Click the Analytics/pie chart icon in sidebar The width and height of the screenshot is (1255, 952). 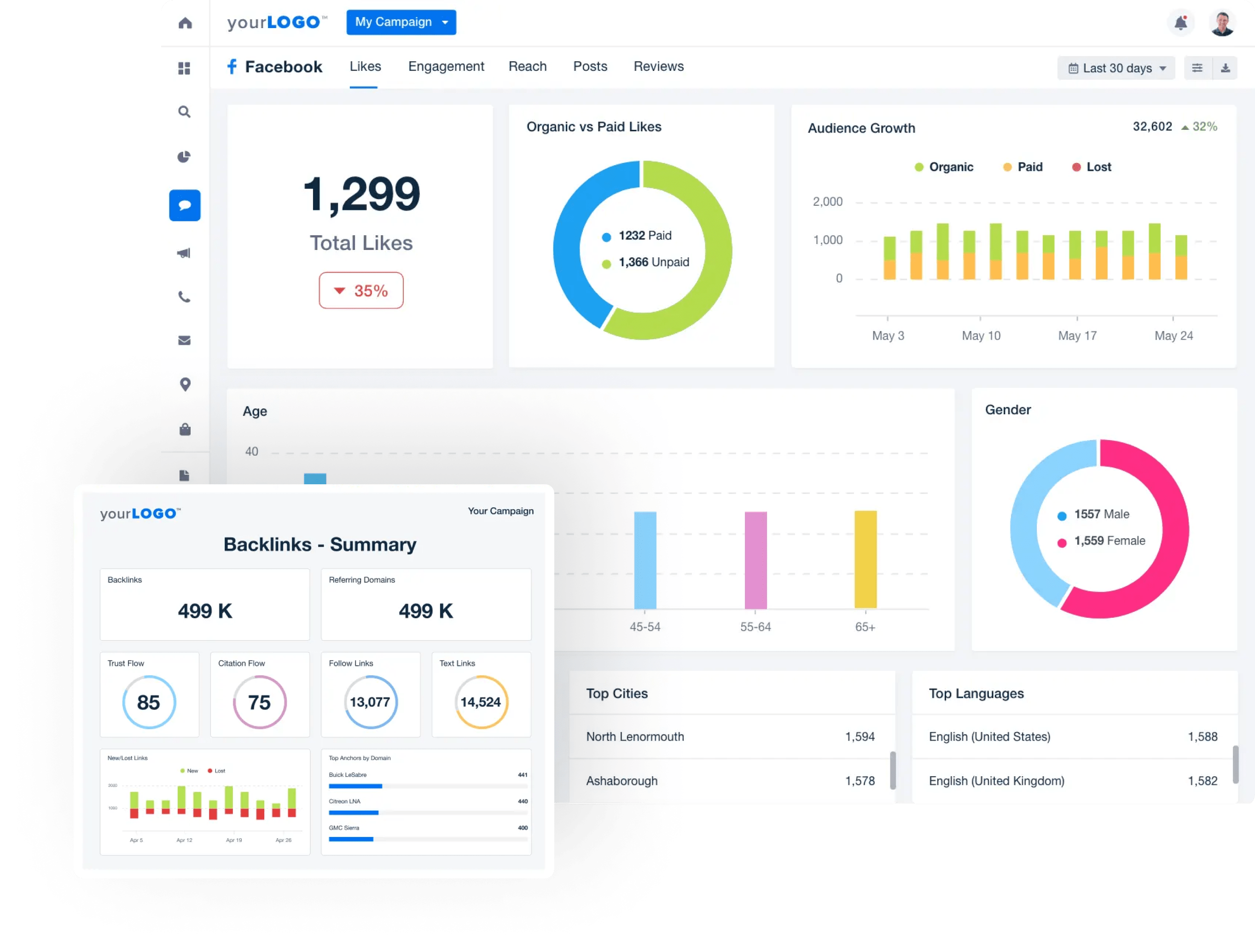(x=185, y=157)
